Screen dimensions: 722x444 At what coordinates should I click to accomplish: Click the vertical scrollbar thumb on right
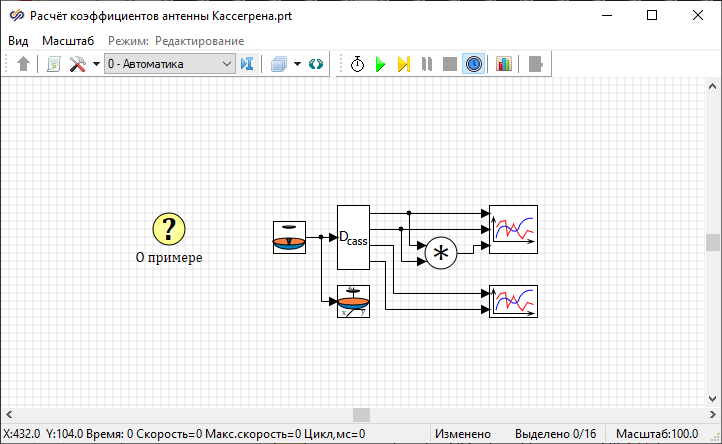(x=713, y=242)
